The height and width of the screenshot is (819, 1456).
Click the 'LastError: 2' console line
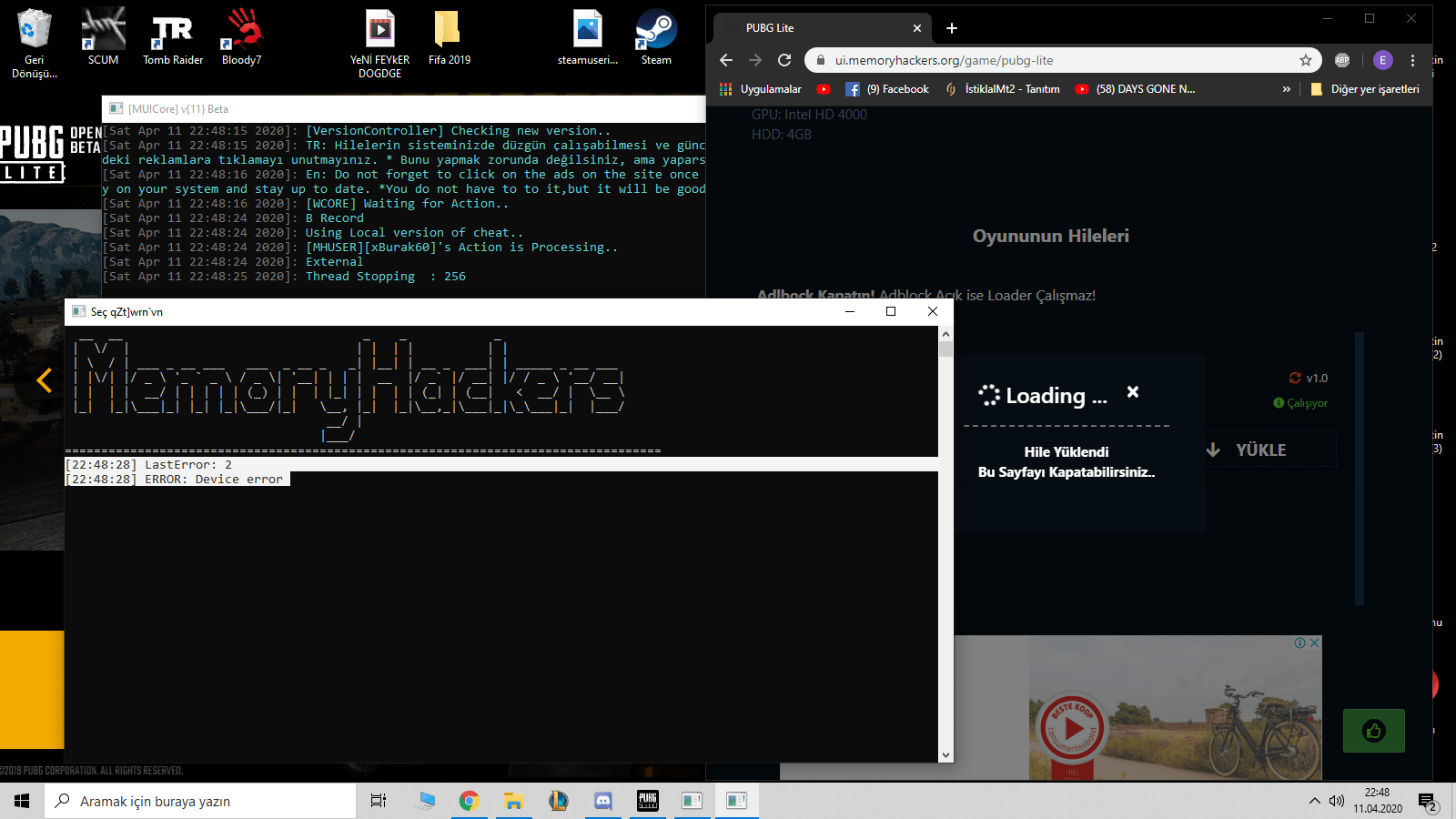(148, 465)
